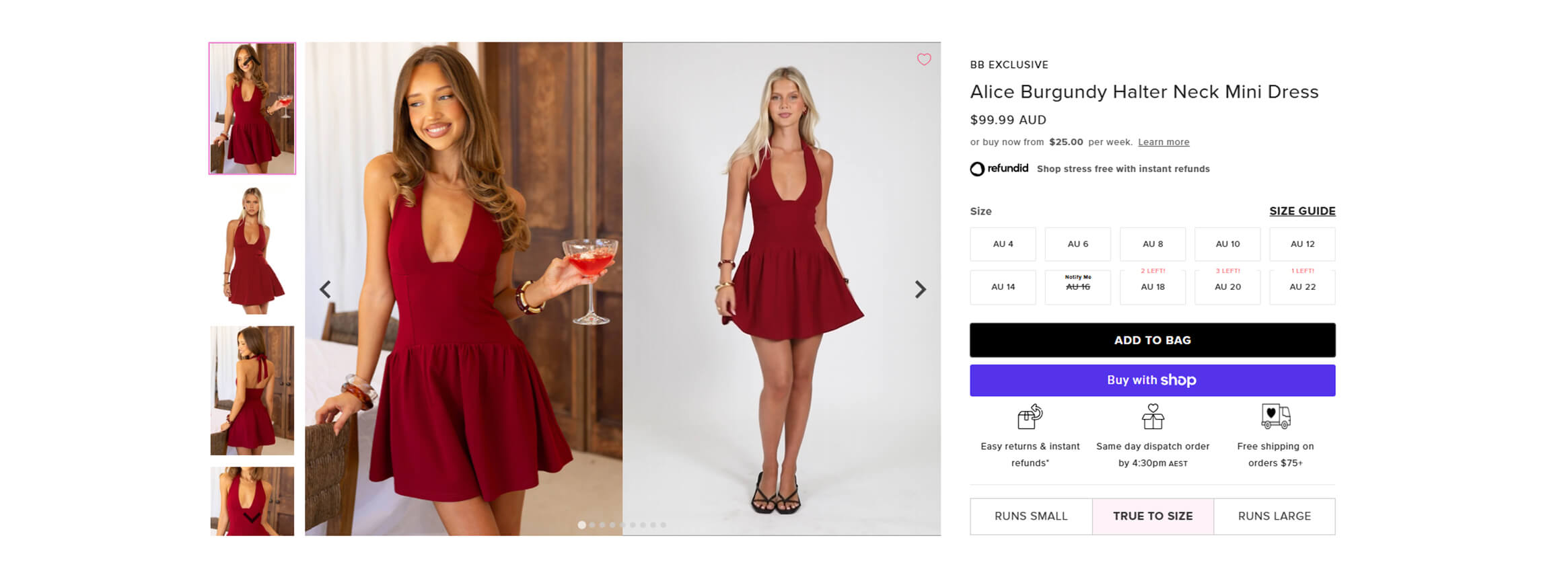This screenshot has height=581, width=1568.
Task: Click the Buy with Shop button
Action: pyautogui.click(x=1153, y=380)
